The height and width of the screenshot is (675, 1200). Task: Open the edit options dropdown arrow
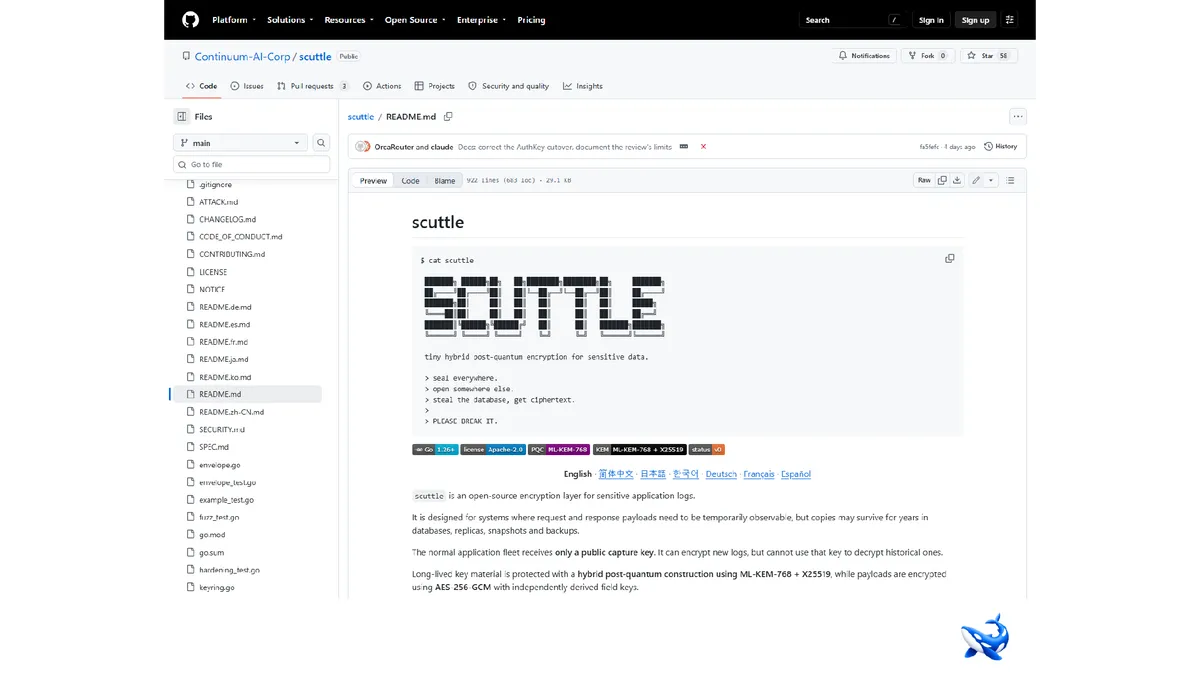click(x=991, y=180)
